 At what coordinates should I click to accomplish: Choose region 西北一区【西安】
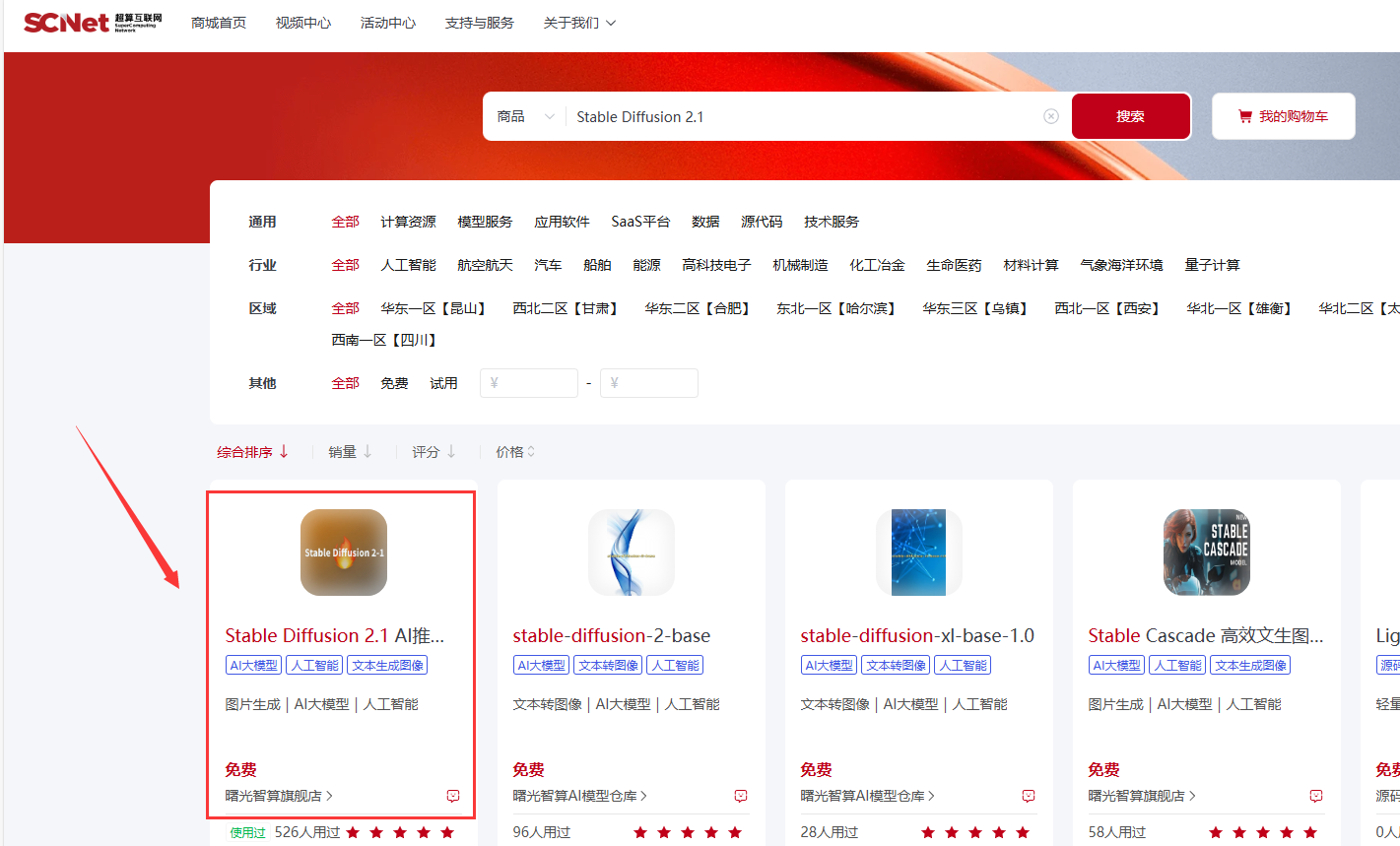(x=1109, y=308)
